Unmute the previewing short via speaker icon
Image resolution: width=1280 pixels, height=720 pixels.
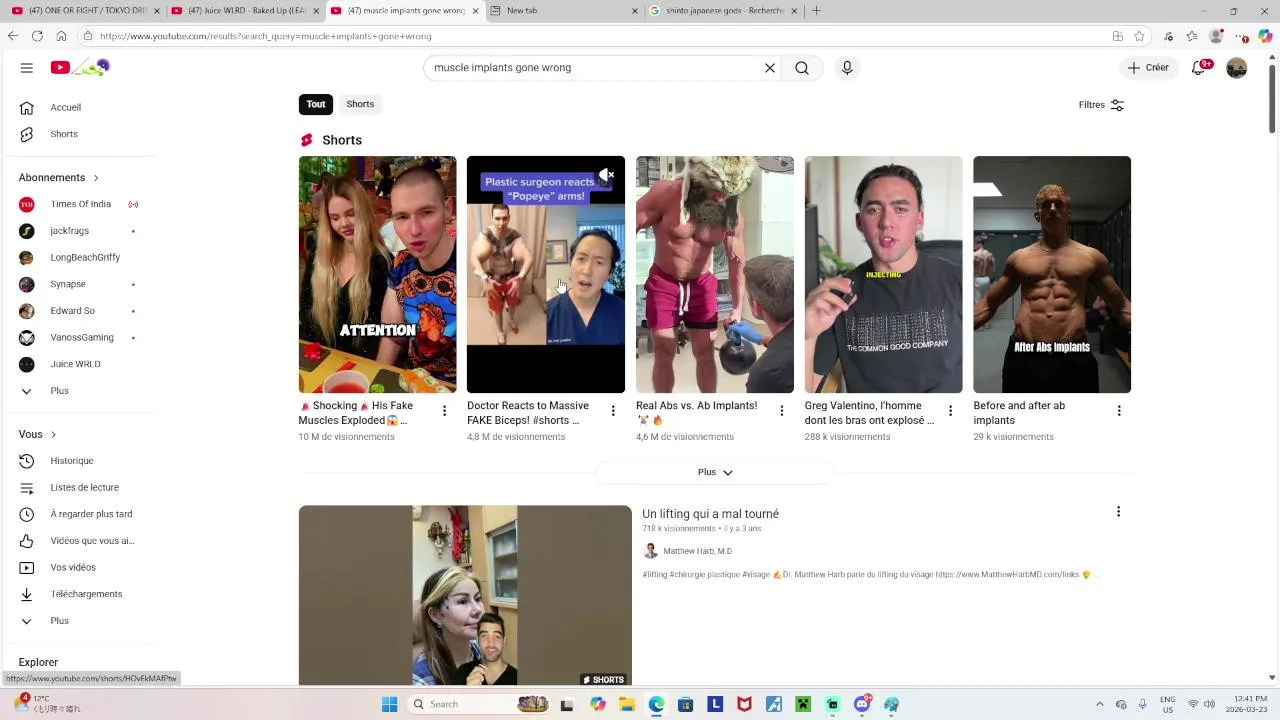606,175
